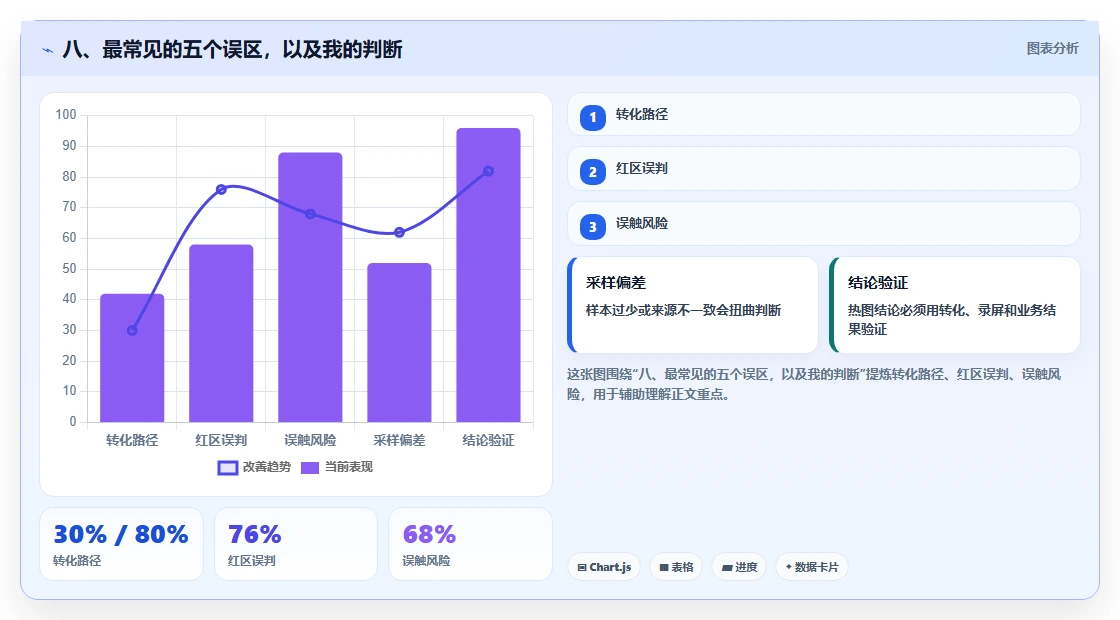Image resolution: width=1120 pixels, height=620 pixels.
Task: Toggle the 当前表现 legend swatch
Action: pos(309,467)
